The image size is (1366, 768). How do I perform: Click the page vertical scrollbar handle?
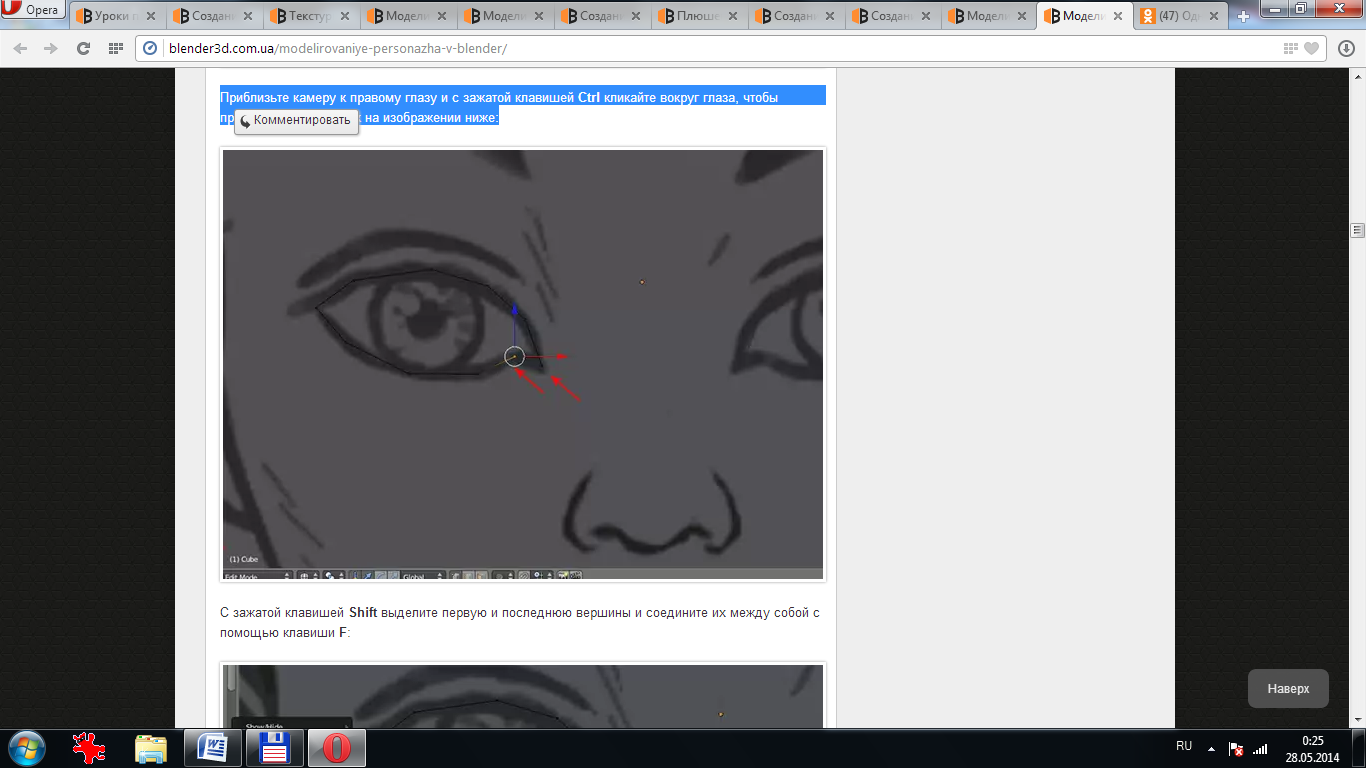pyautogui.click(x=1357, y=230)
